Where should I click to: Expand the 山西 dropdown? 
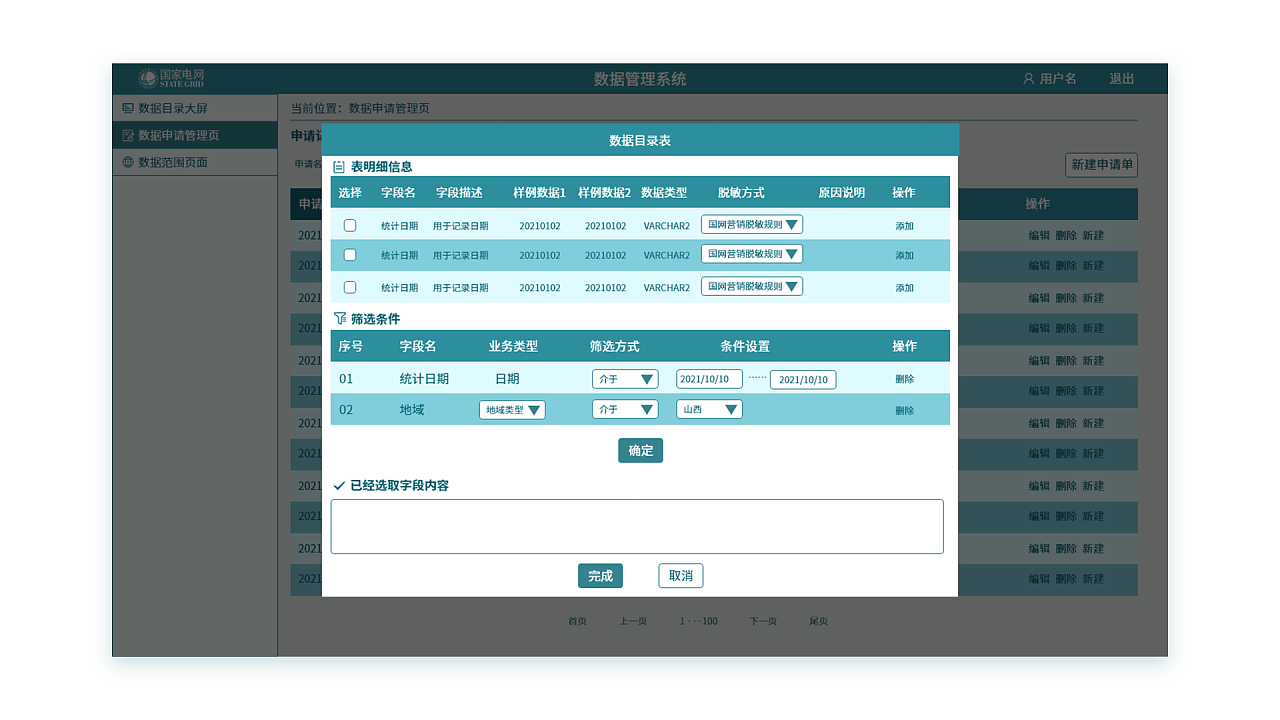click(709, 409)
